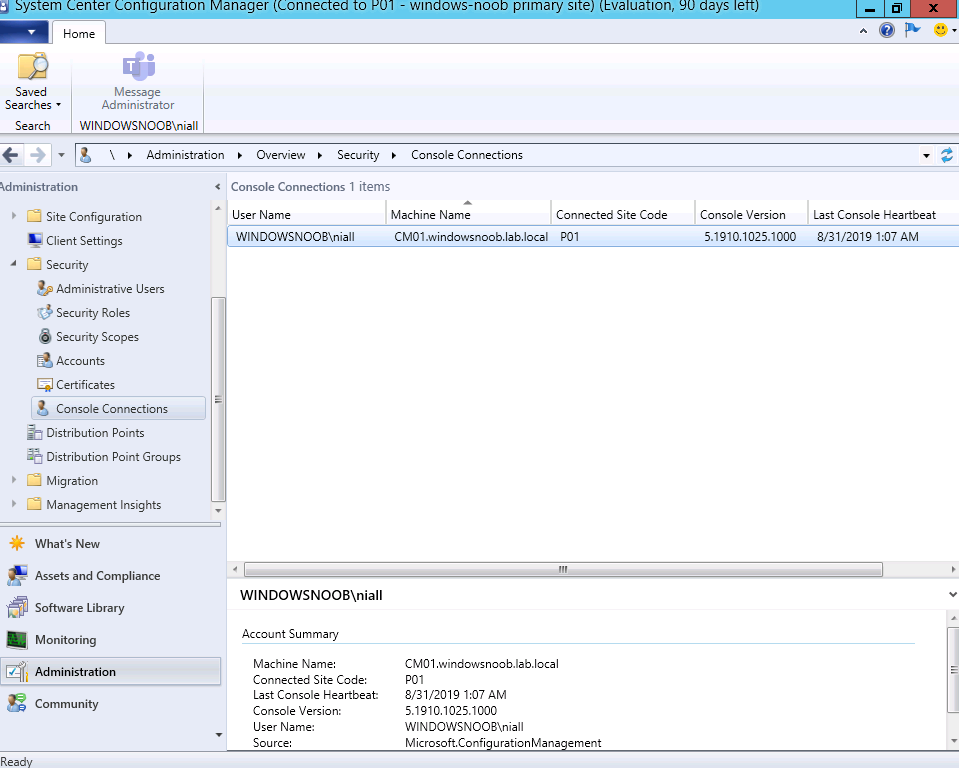Click the Security folder icon
Screen dimensions: 959x768
click(34, 264)
